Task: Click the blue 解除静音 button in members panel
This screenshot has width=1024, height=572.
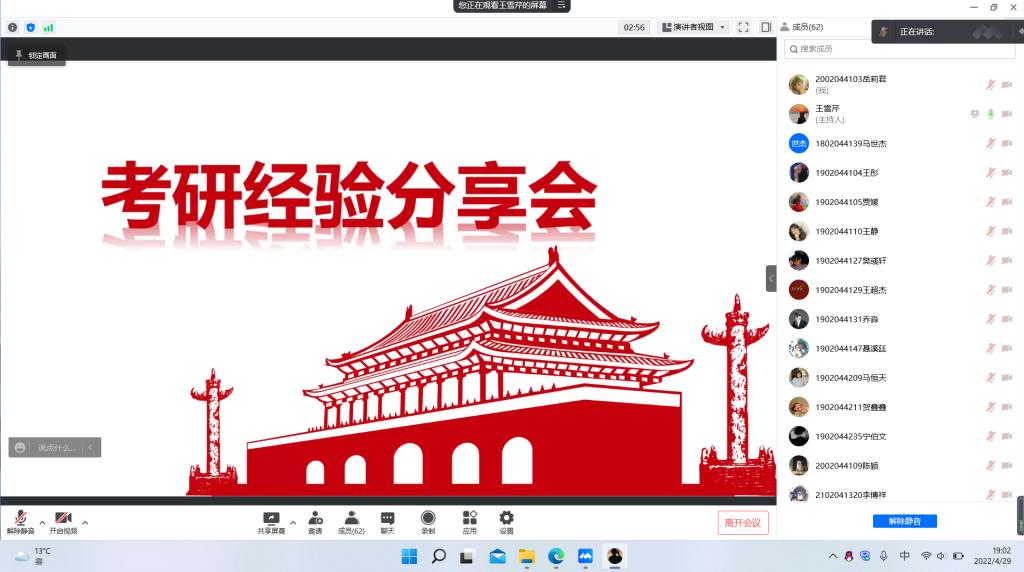Action: pyautogui.click(x=904, y=521)
